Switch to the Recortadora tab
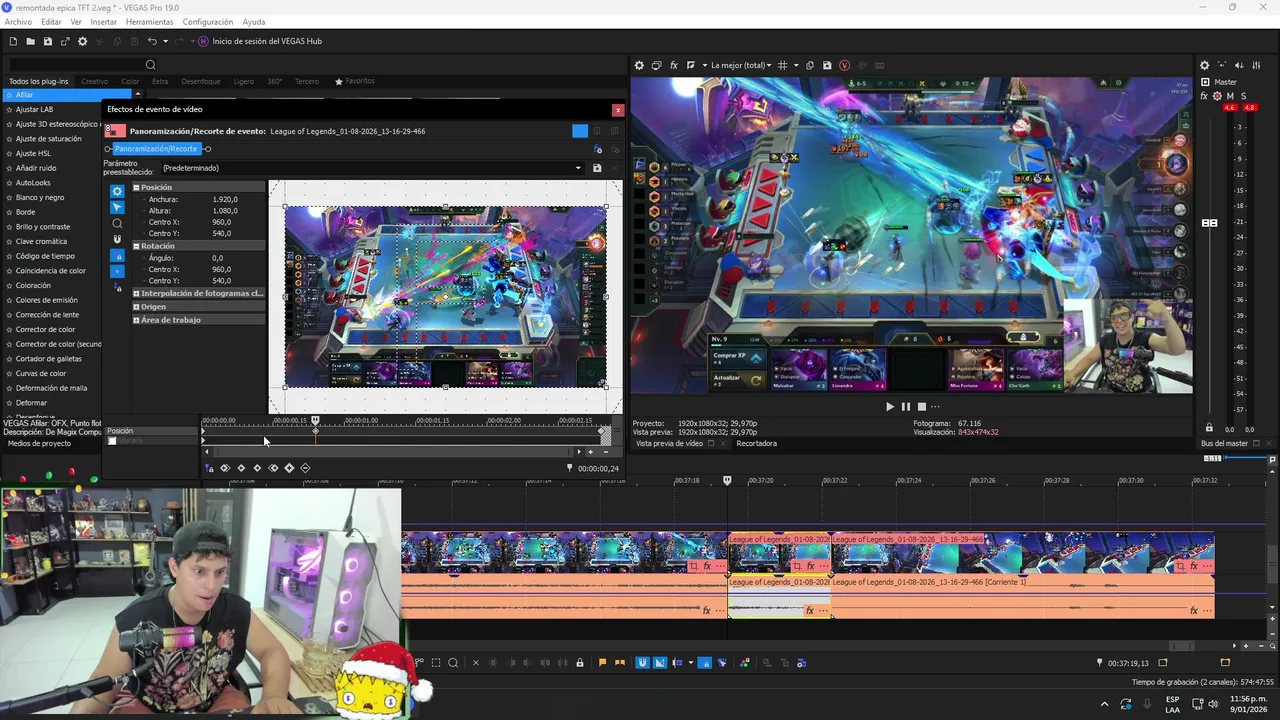Screen dimensions: 1280x720 click(x=756, y=443)
